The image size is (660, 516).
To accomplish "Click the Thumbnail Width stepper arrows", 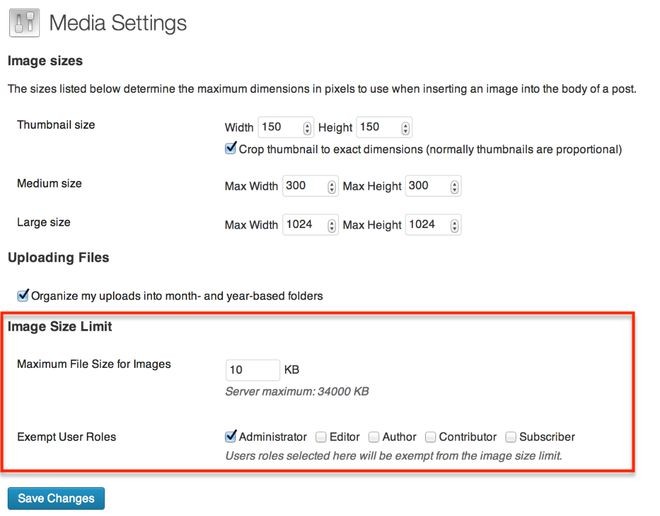I will (x=307, y=128).
